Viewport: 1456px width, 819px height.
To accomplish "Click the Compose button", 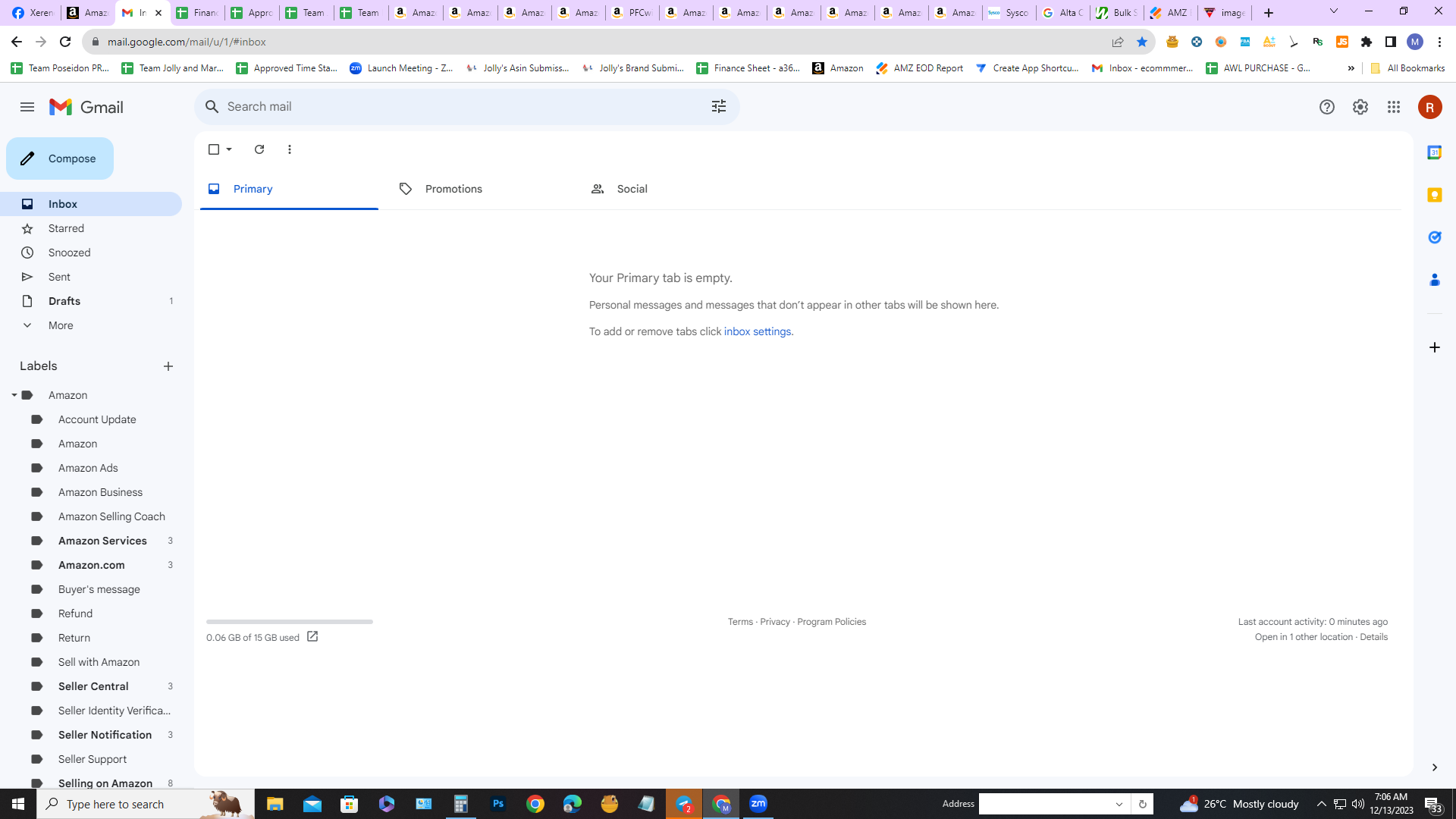I will point(60,158).
